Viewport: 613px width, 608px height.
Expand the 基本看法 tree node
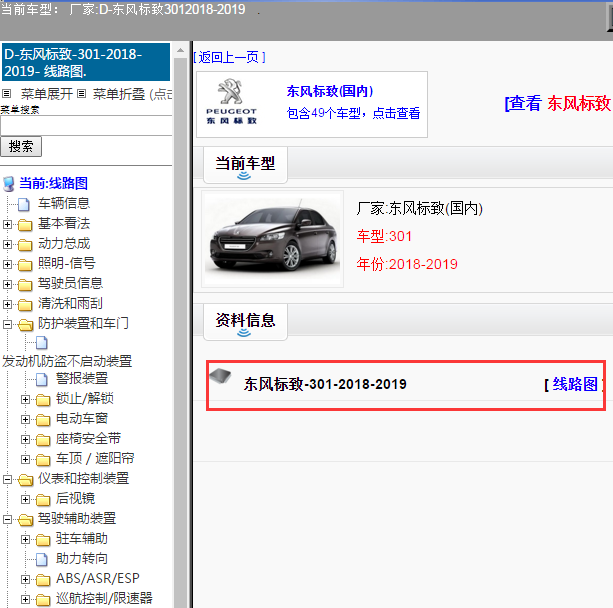click(x=7, y=224)
